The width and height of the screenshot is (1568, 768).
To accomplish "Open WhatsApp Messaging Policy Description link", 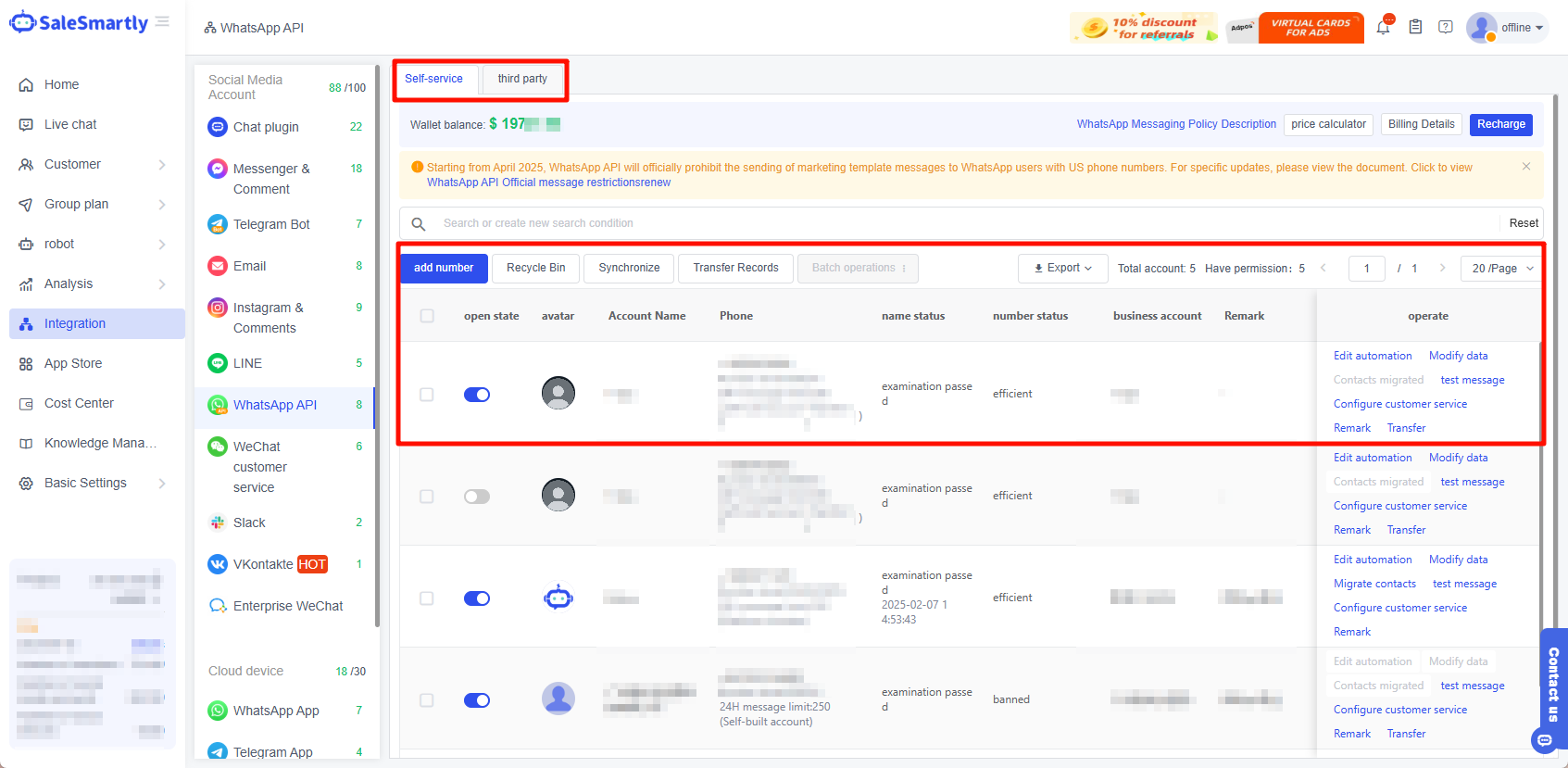I will click(1176, 124).
